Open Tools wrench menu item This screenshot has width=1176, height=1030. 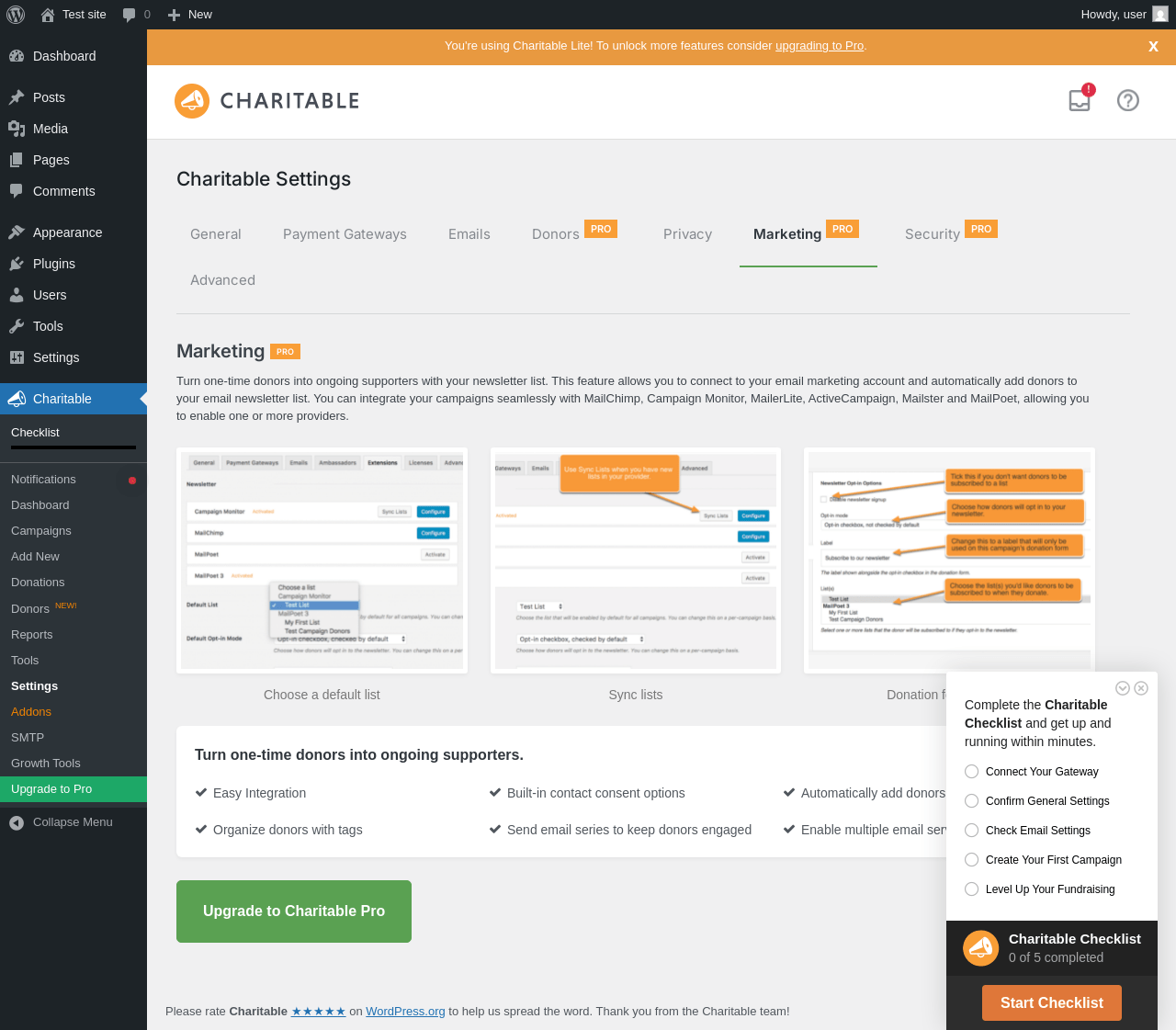tap(73, 326)
